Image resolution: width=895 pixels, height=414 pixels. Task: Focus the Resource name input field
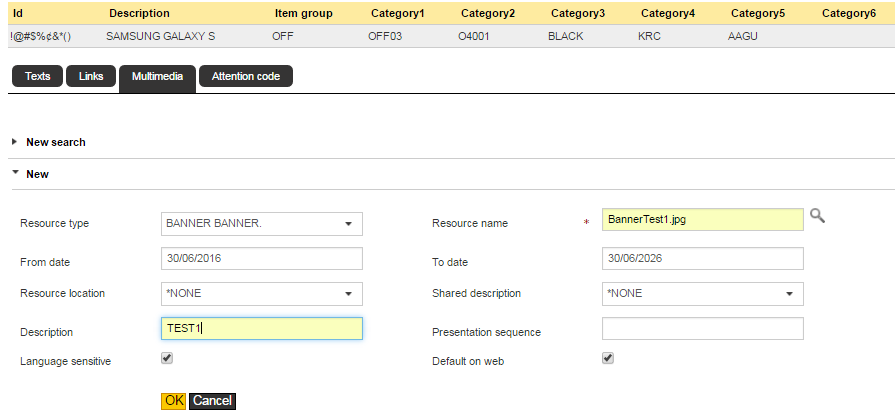click(702, 219)
